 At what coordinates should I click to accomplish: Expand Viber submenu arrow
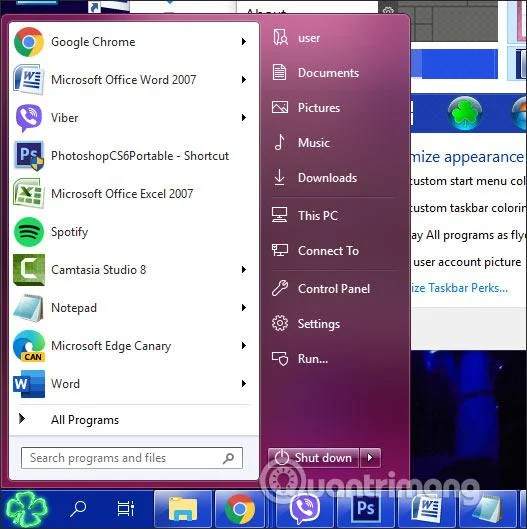tap(244, 117)
